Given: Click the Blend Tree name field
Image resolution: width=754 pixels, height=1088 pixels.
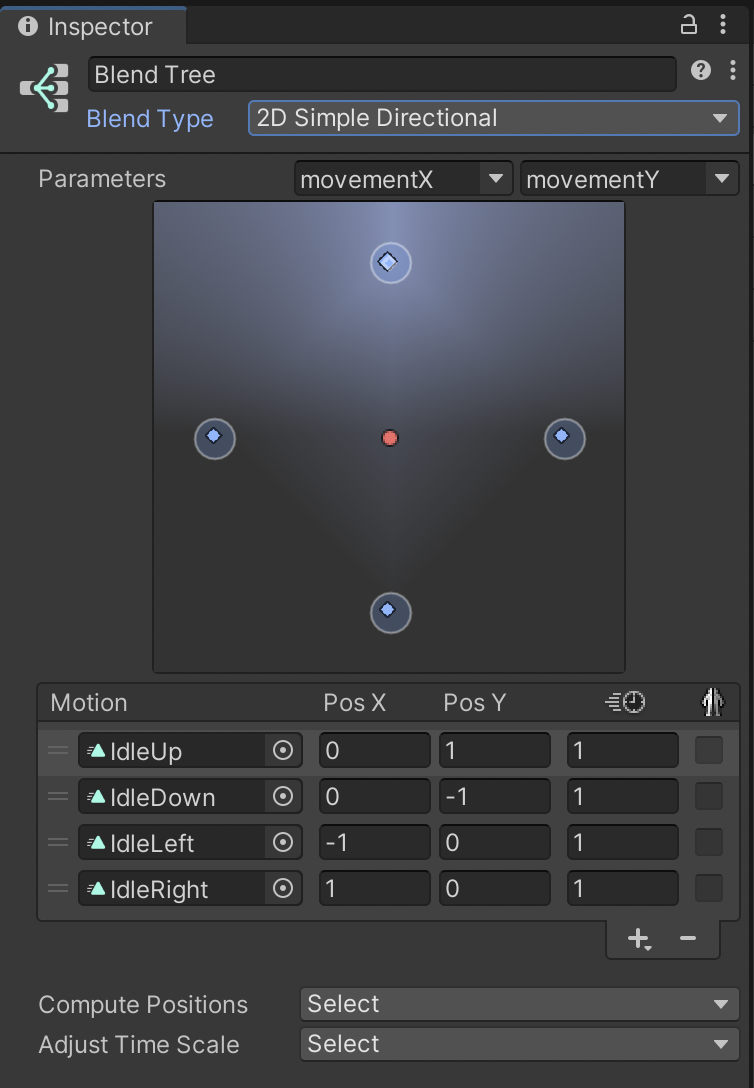Looking at the screenshot, I should pos(382,75).
